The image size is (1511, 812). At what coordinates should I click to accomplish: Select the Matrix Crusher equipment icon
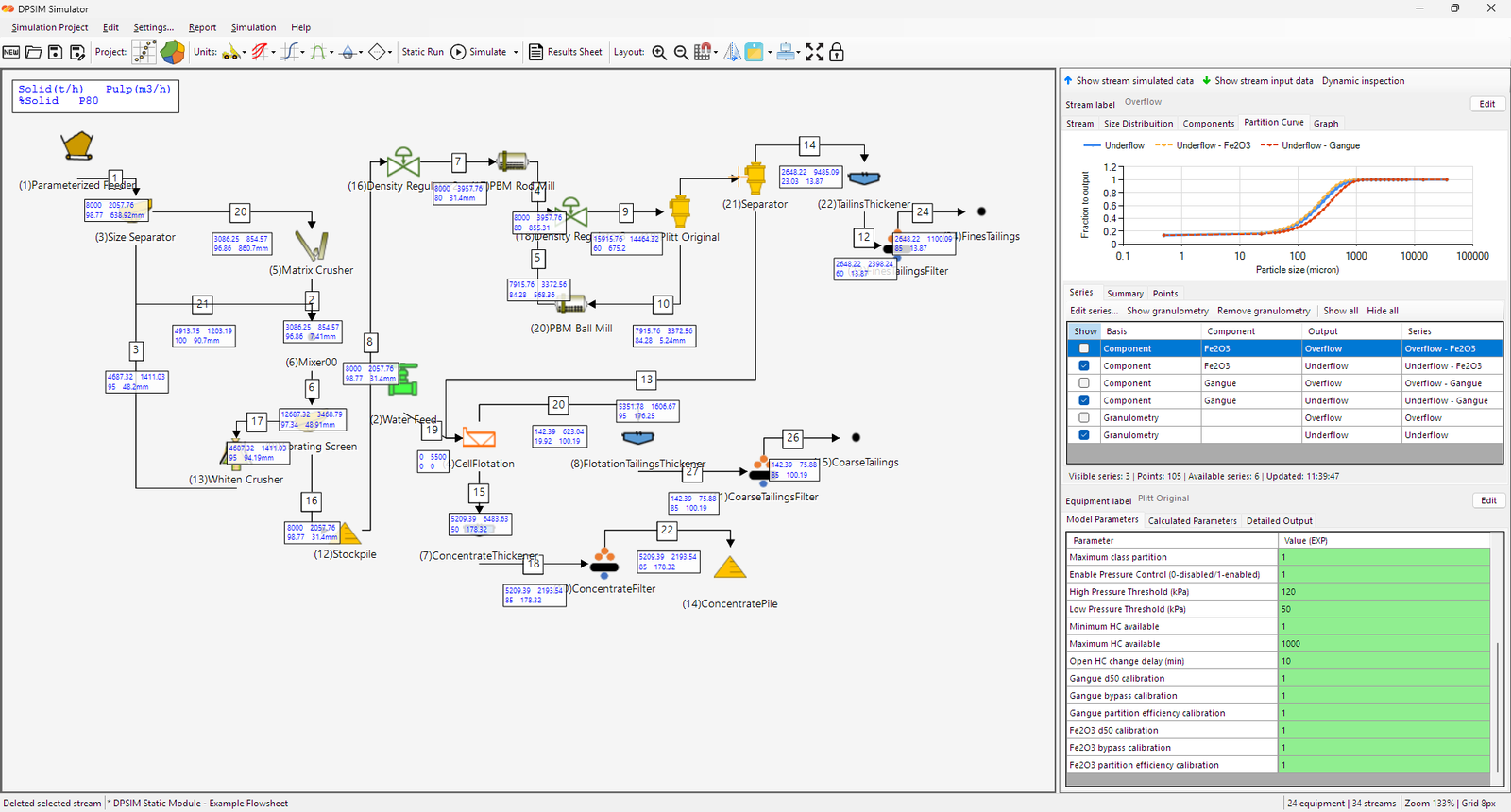312,245
